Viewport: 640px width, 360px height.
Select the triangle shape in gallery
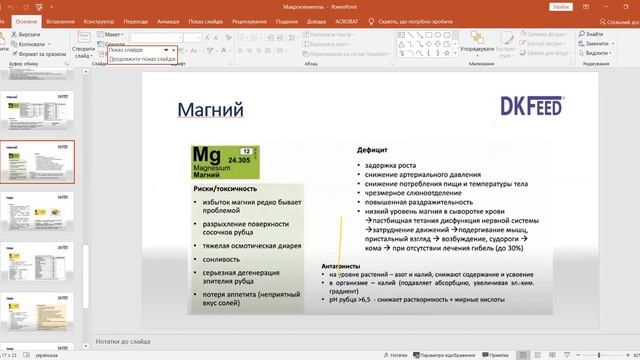click(x=401, y=44)
